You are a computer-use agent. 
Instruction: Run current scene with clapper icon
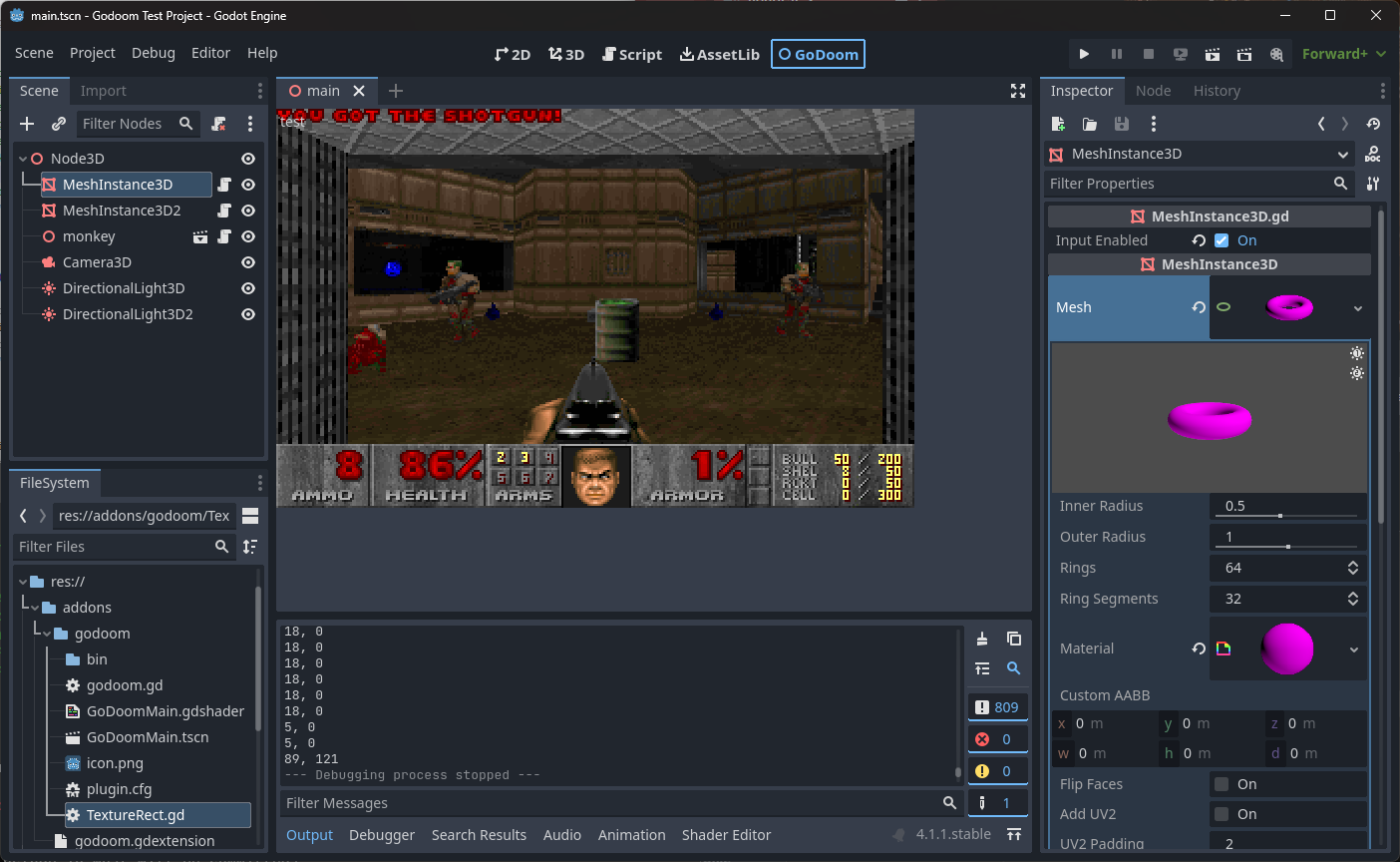(1213, 54)
